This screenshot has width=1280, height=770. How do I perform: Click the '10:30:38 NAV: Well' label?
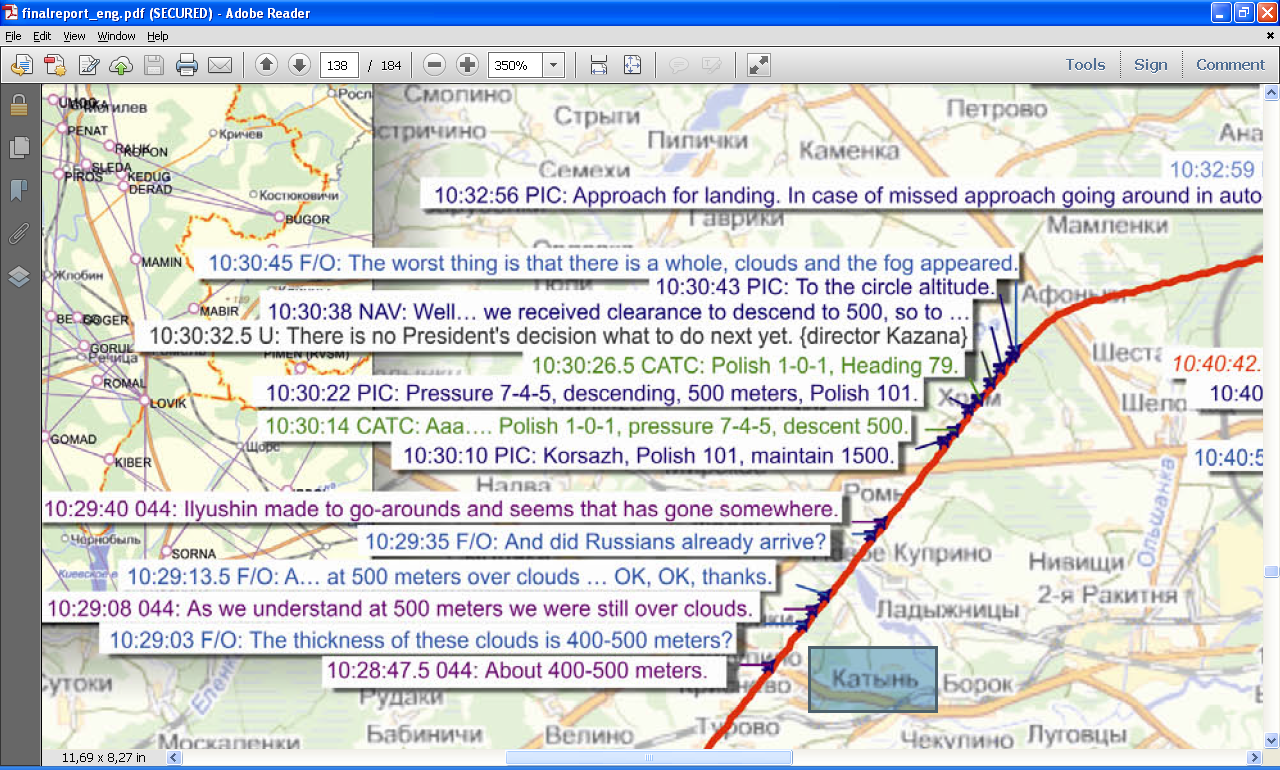[x=618, y=311]
